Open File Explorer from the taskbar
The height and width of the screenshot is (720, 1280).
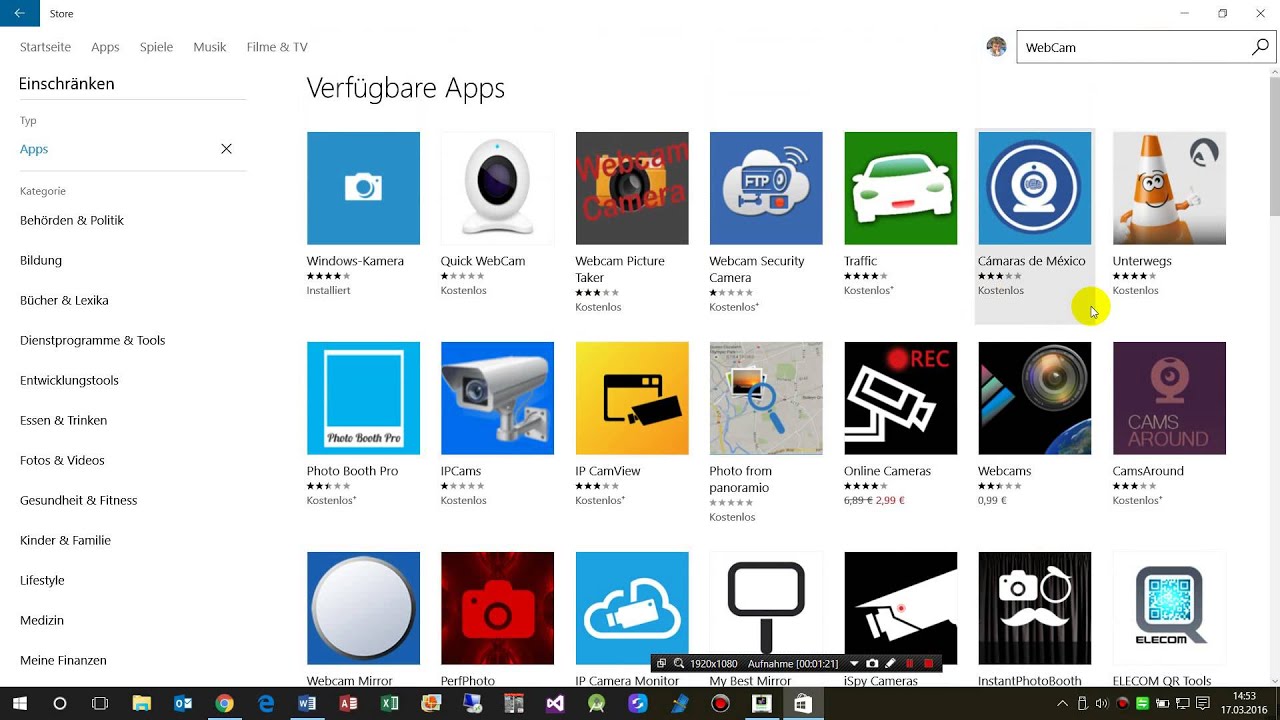141,704
